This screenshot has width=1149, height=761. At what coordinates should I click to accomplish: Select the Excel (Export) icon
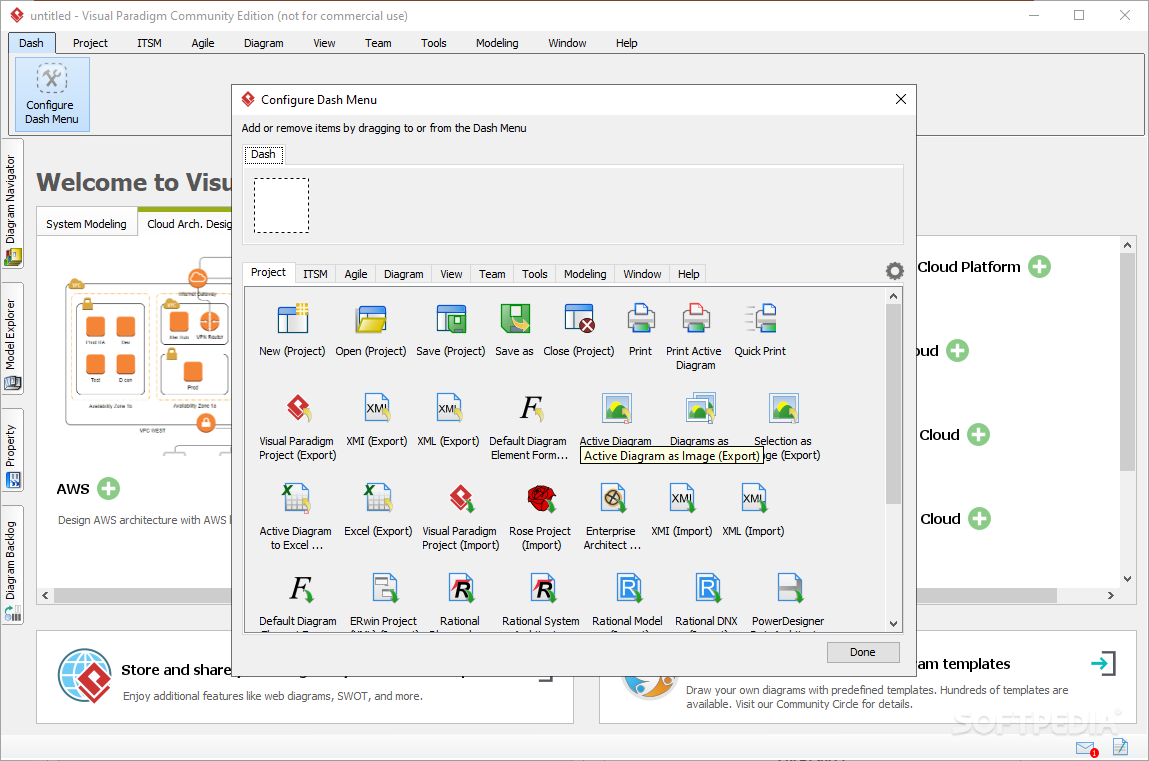[x=378, y=499]
